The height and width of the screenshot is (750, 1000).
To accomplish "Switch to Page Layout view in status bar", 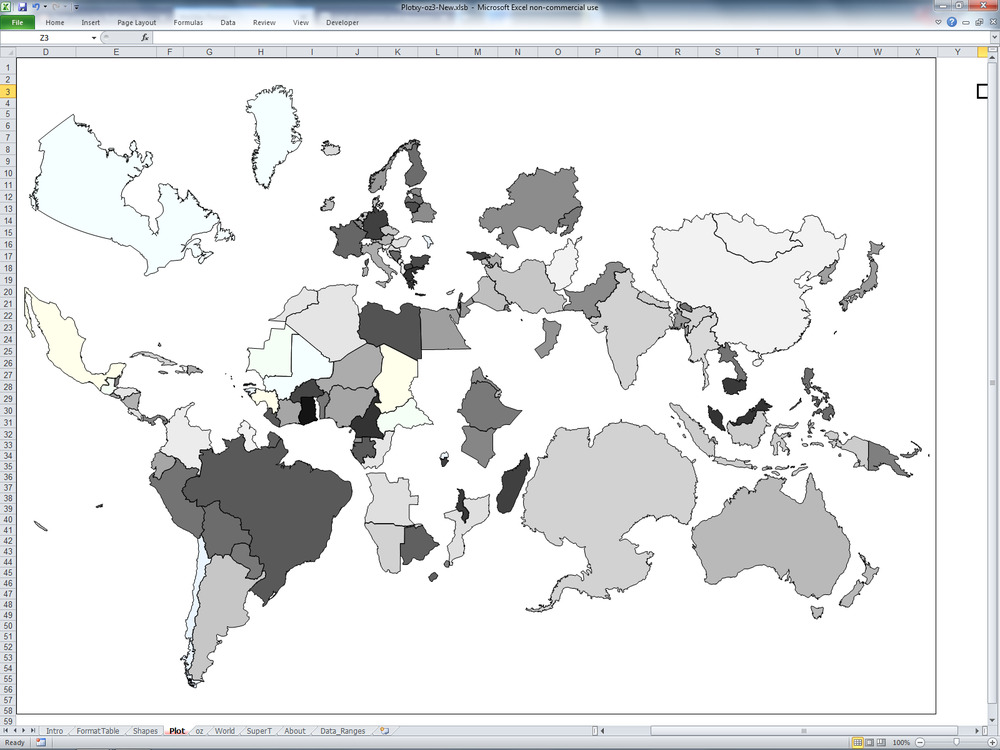I will click(x=870, y=742).
